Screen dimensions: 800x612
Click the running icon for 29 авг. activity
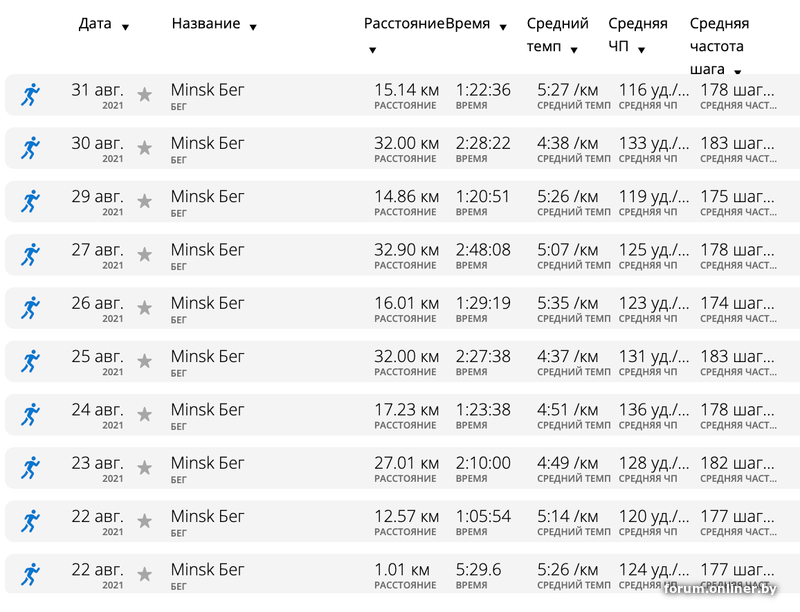click(x=31, y=201)
